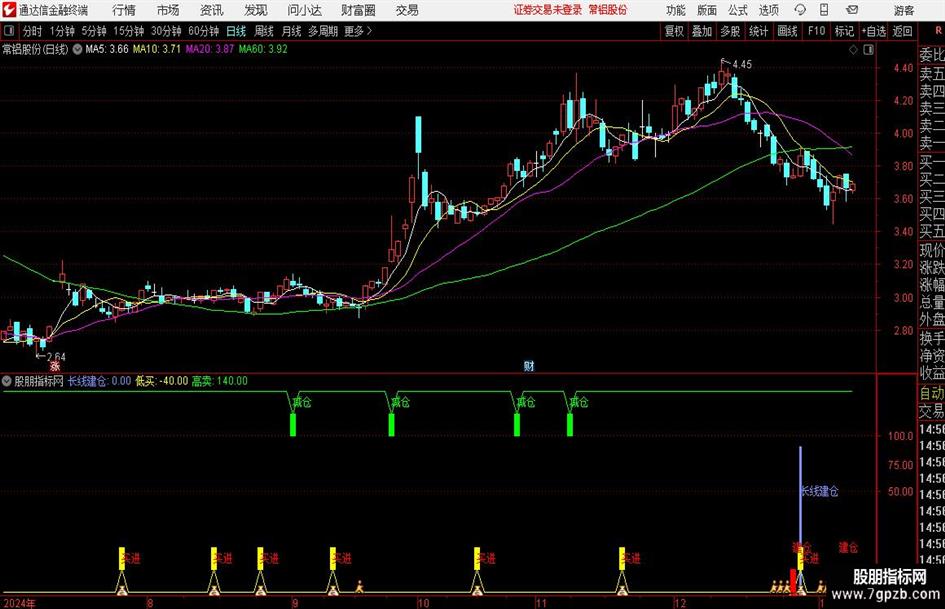
Task: Click the MA5: 3.66 value
Action: [107, 49]
